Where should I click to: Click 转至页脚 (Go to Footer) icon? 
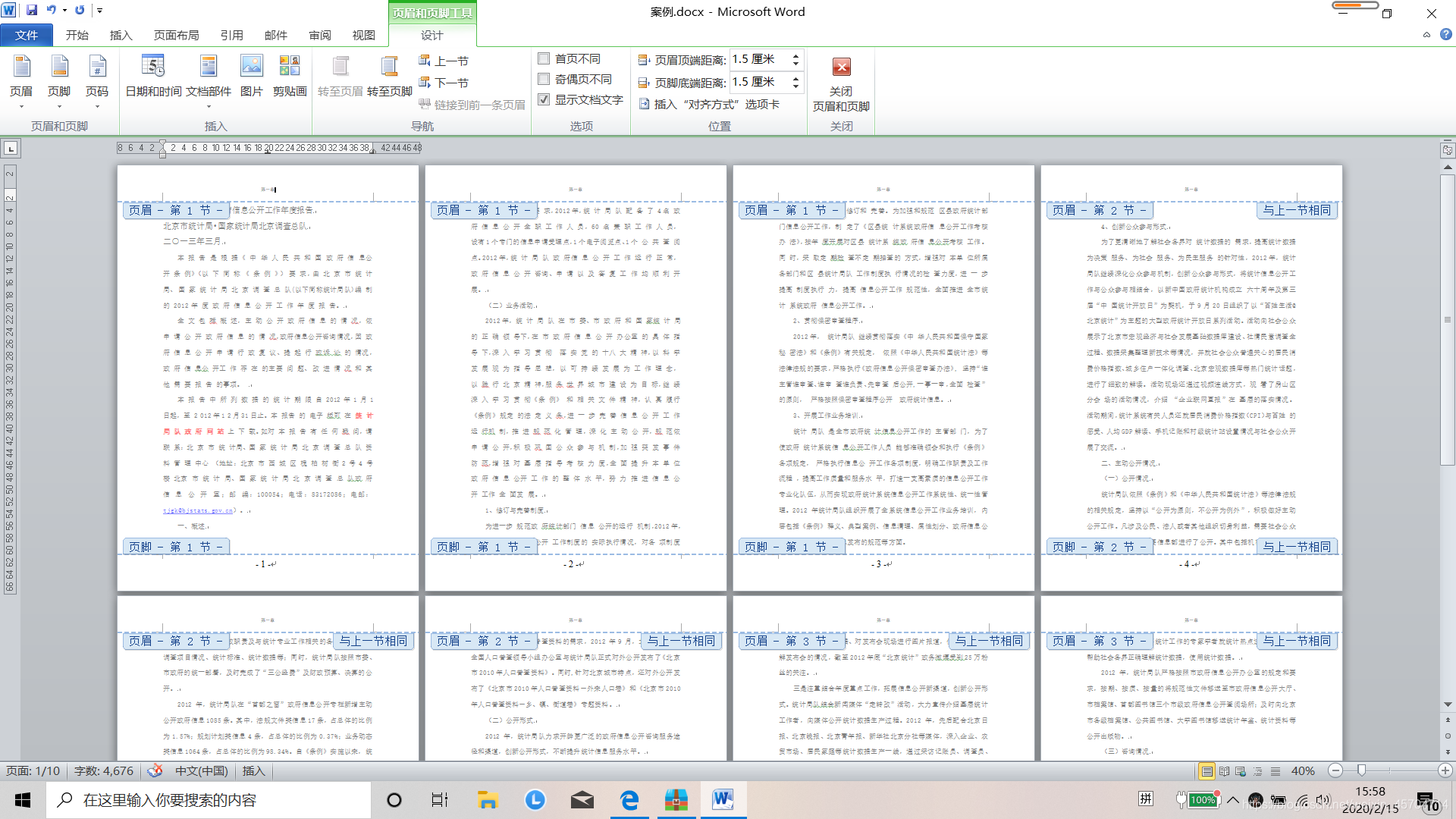[389, 67]
